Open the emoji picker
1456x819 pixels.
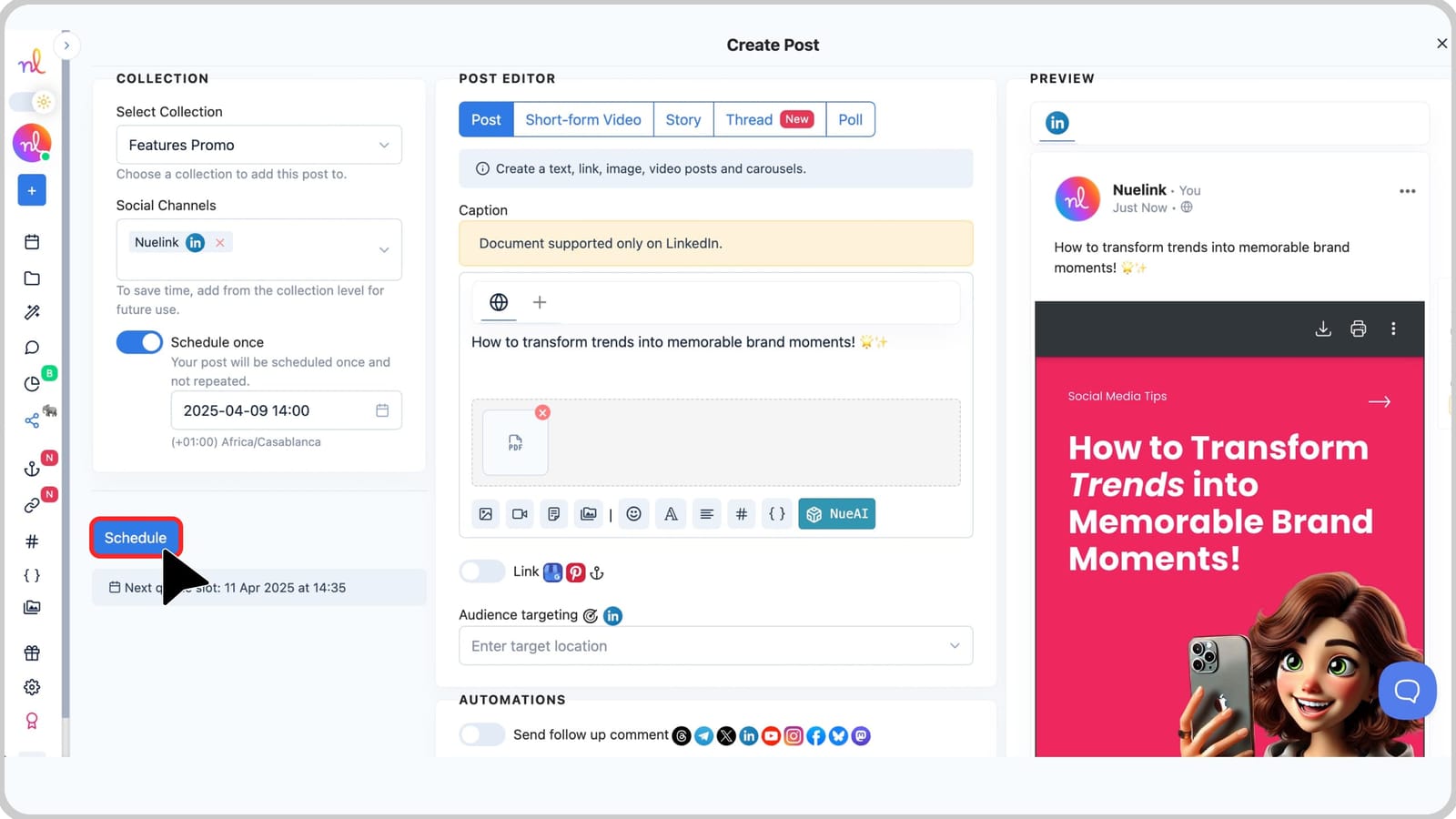click(x=634, y=514)
